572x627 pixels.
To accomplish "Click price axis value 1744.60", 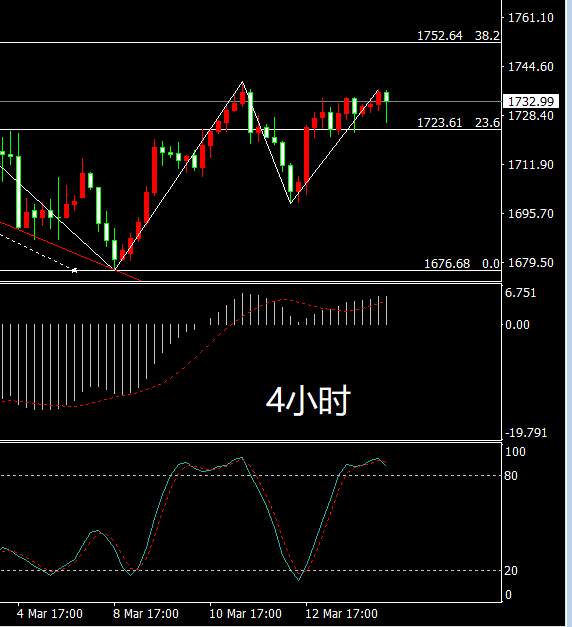I will click(x=530, y=66).
